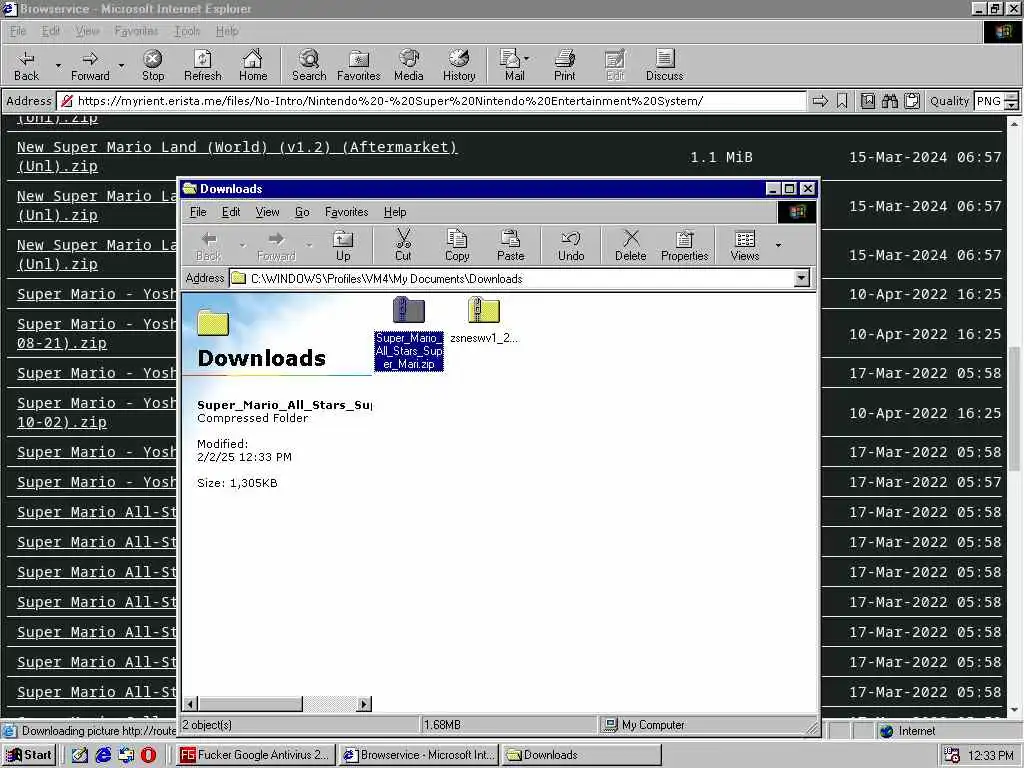The height and width of the screenshot is (768, 1024).
Task: Open the Back button dropdown arrow in IE
Action: (x=58, y=65)
